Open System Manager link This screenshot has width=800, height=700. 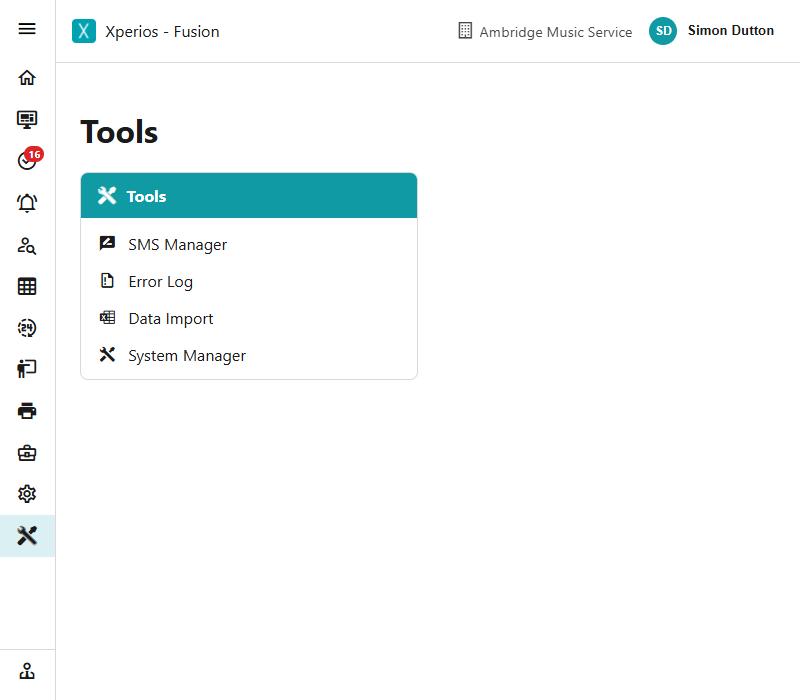[x=187, y=356]
